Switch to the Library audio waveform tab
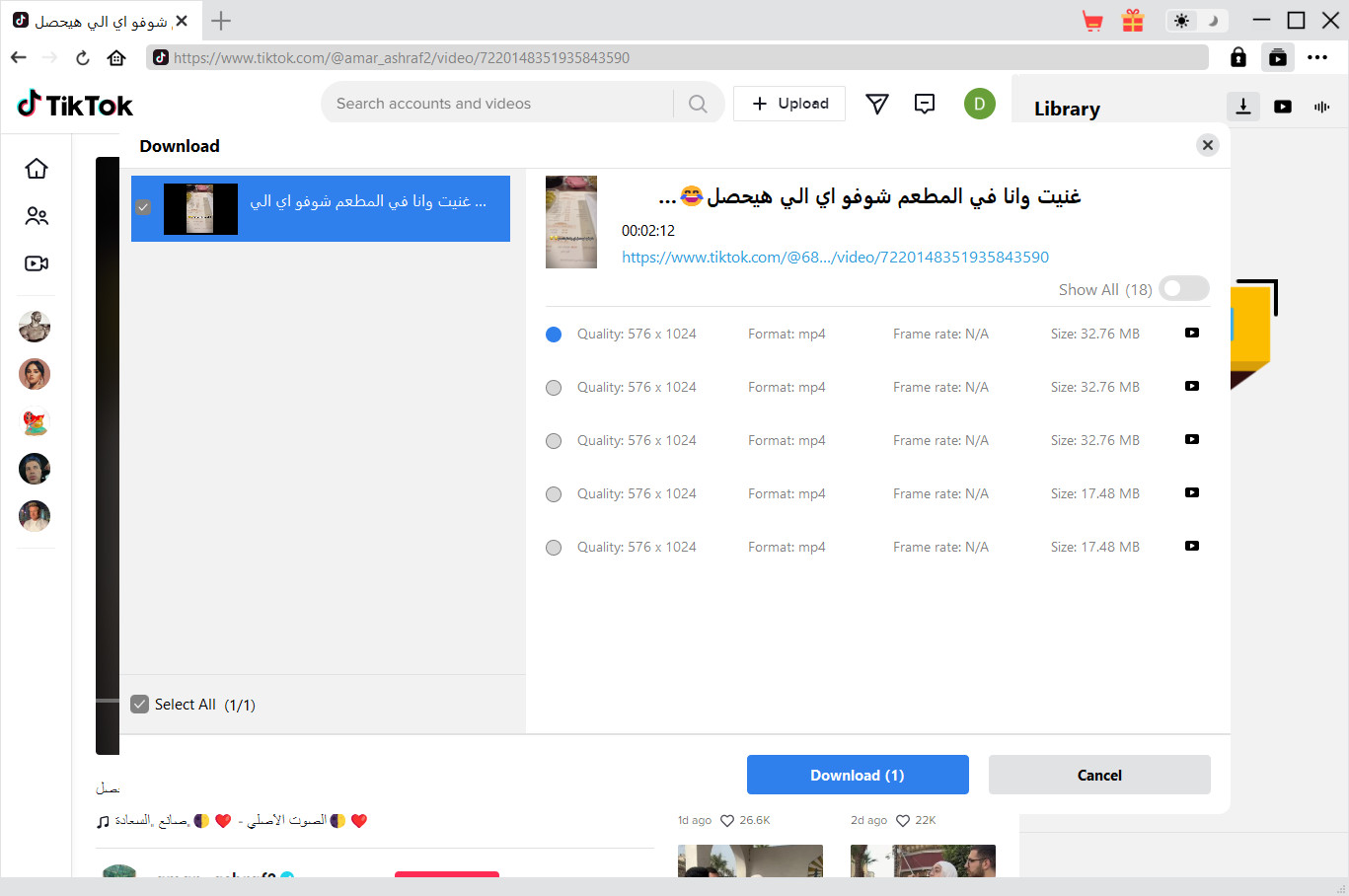This screenshot has height=896, width=1349. tap(1322, 107)
